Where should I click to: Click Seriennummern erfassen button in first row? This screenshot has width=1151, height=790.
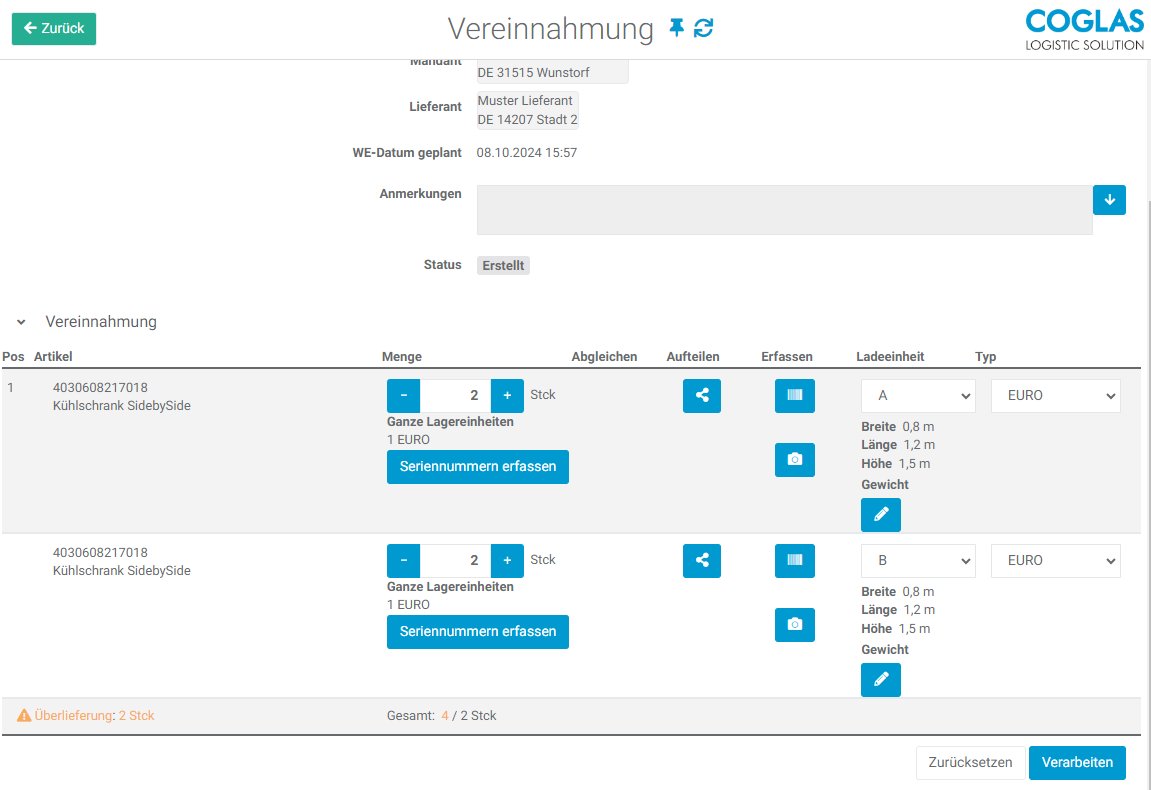[x=478, y=467]
